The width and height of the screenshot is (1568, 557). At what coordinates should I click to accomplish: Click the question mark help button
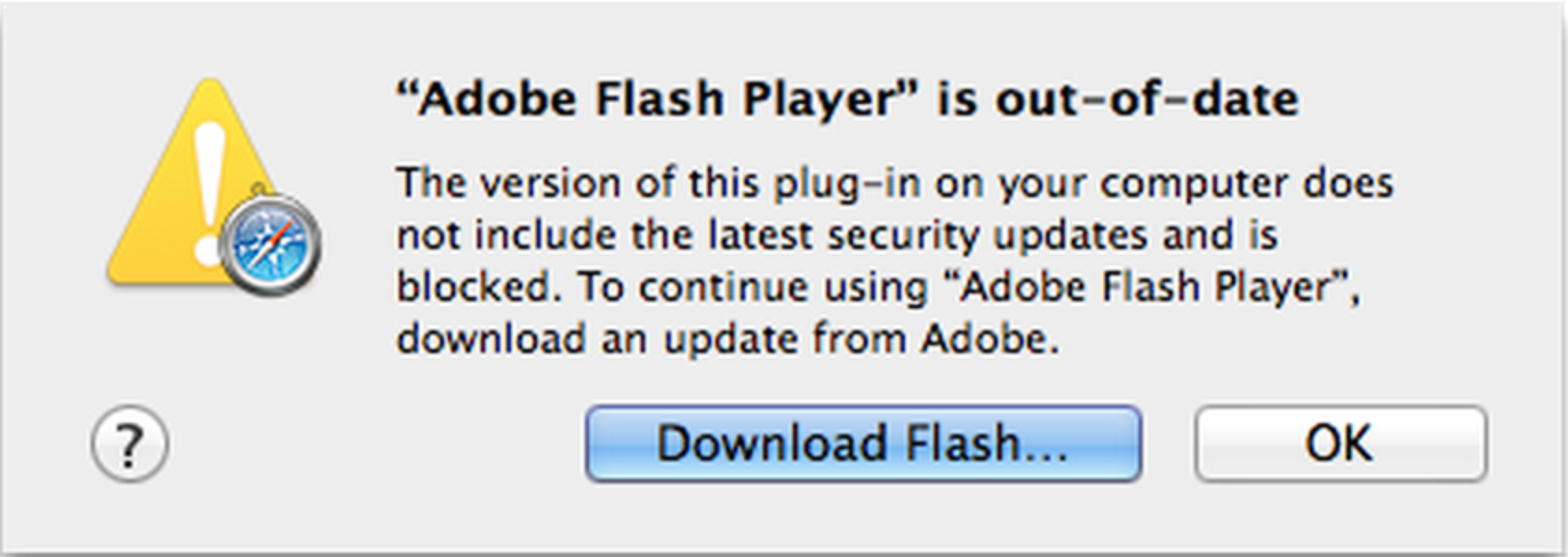click(x=130, y=445)
